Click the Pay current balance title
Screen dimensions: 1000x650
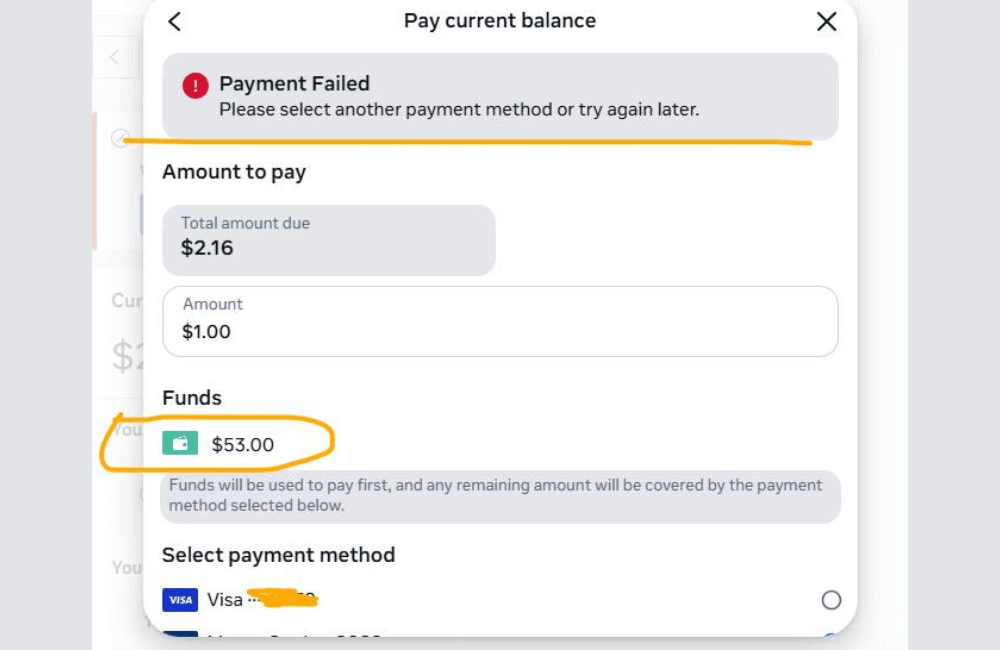(500, 20)
